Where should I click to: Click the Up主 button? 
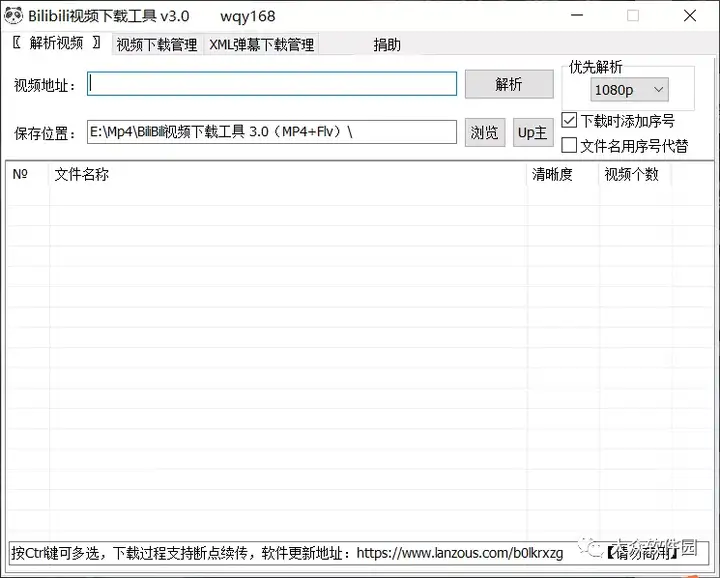[x=533, y=133]
